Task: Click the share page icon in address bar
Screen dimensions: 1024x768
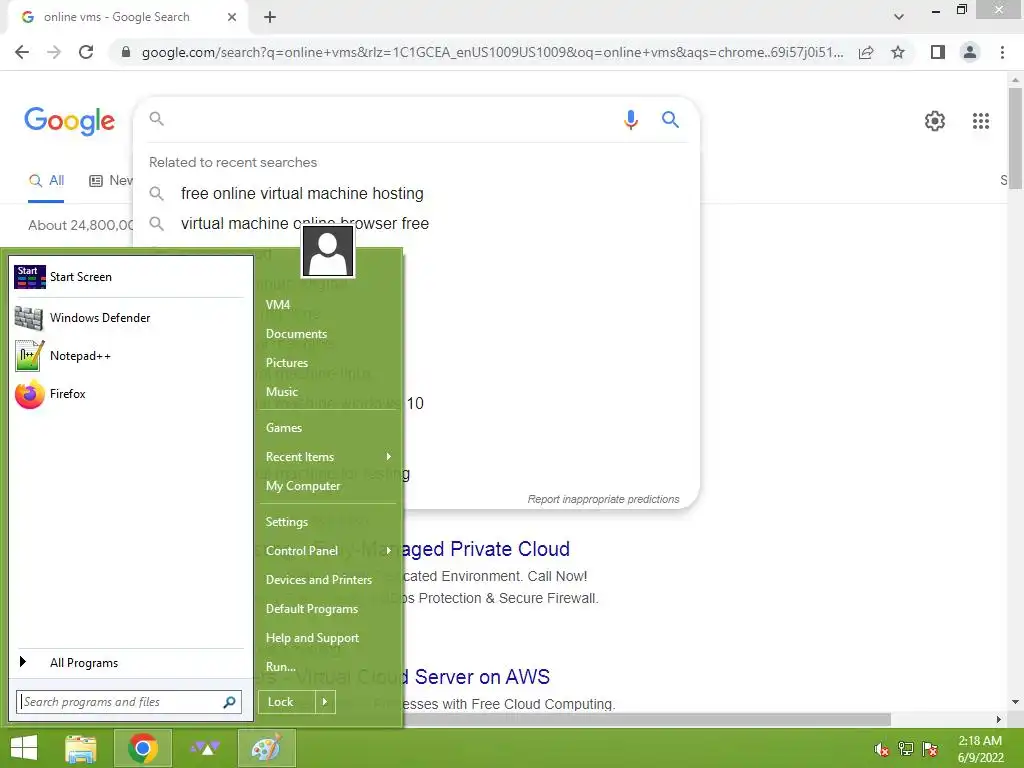Action: [866, 52]
